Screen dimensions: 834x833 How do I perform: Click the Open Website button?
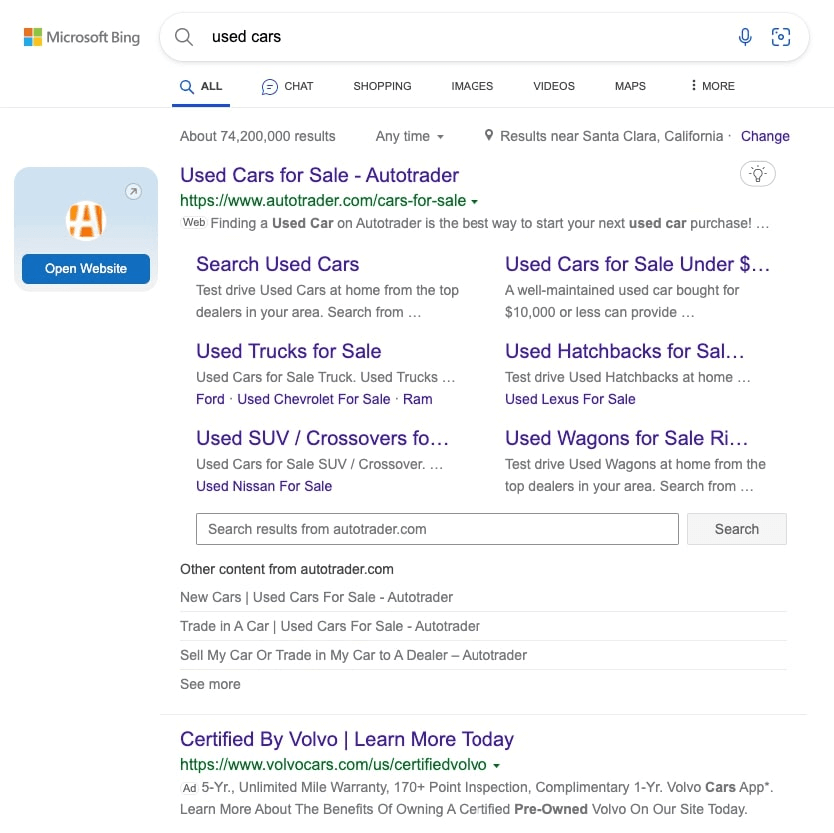86,269
